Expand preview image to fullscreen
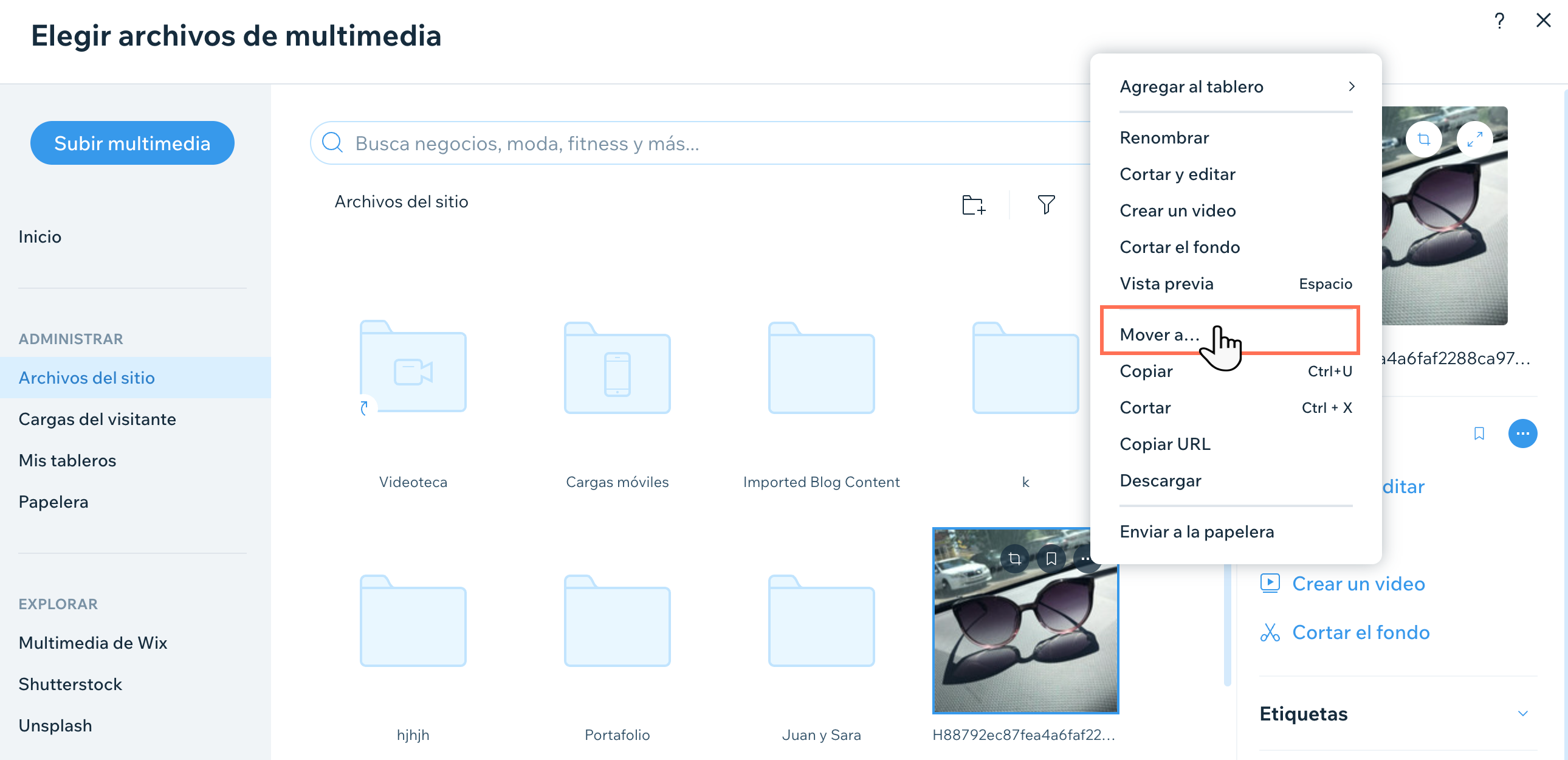 1474,139
